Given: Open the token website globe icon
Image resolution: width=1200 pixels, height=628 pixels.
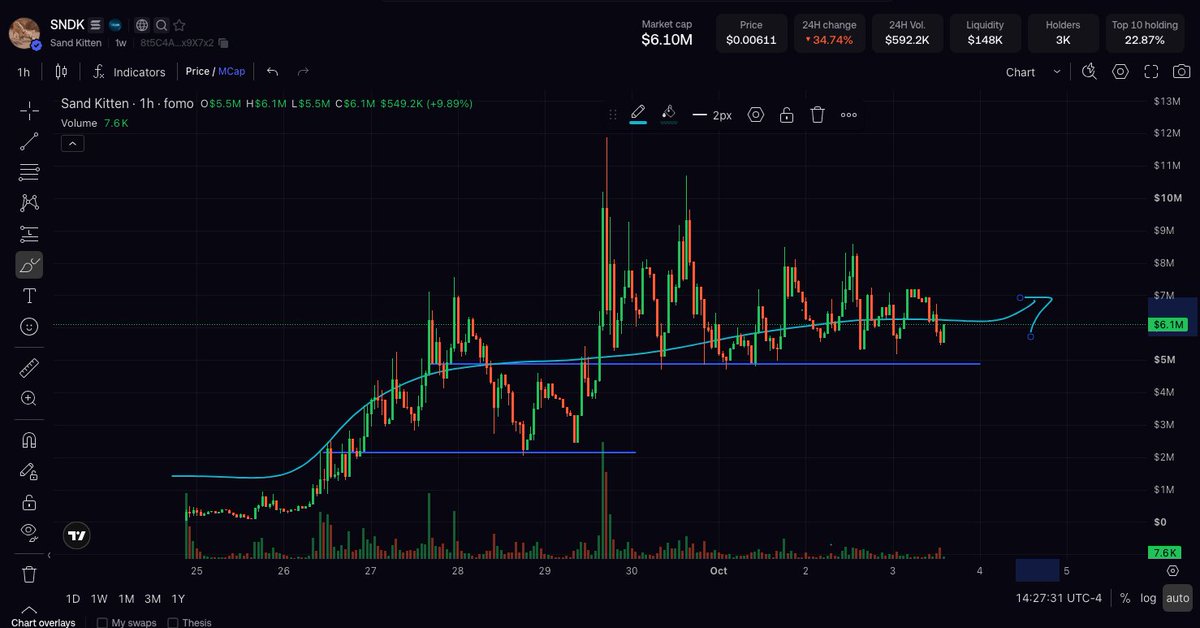Looking at the screenshot, I should tap(142, 25).
